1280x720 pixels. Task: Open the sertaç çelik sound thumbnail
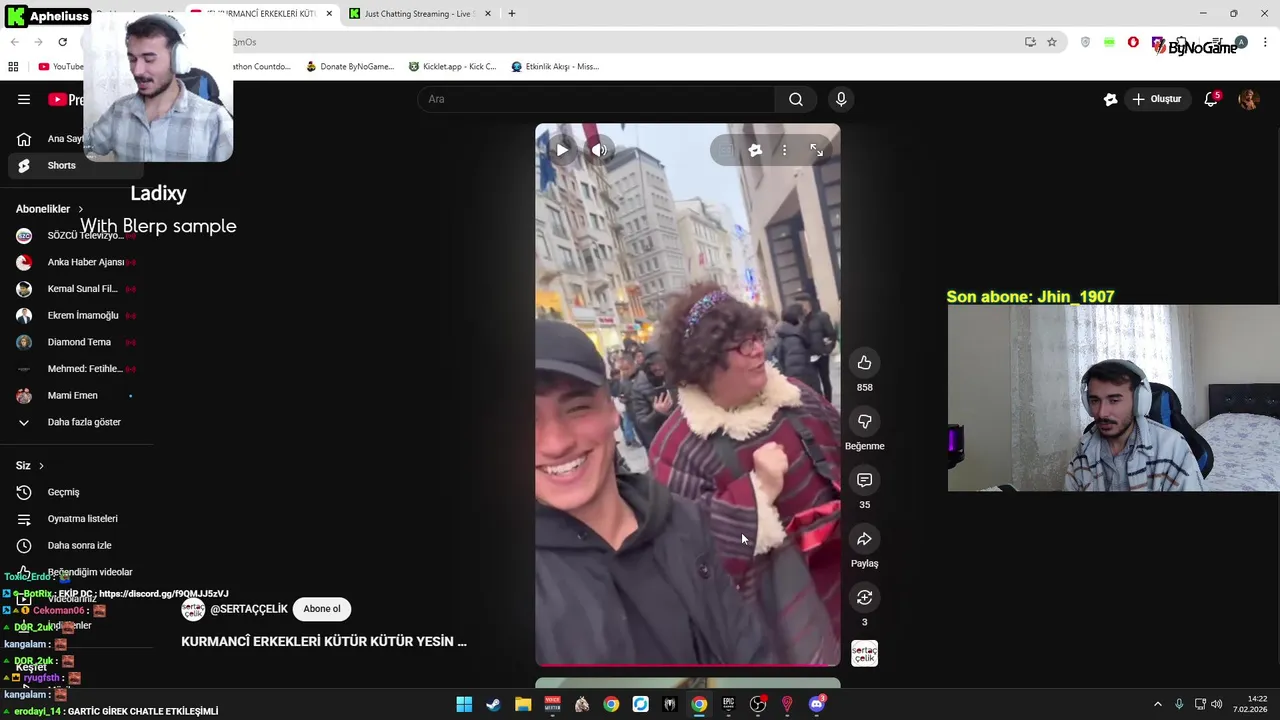864,654
